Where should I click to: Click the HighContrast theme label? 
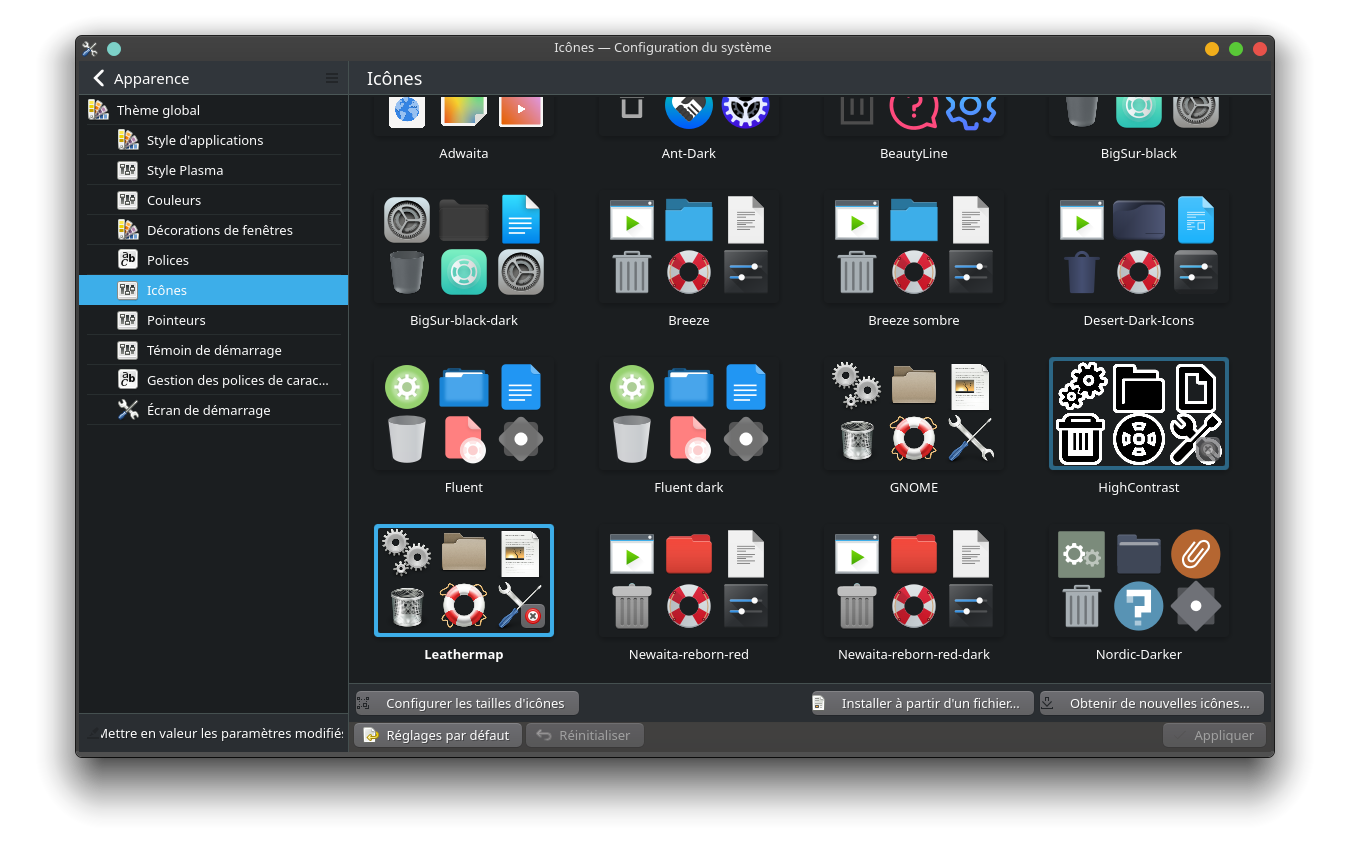pos(1139,487)
